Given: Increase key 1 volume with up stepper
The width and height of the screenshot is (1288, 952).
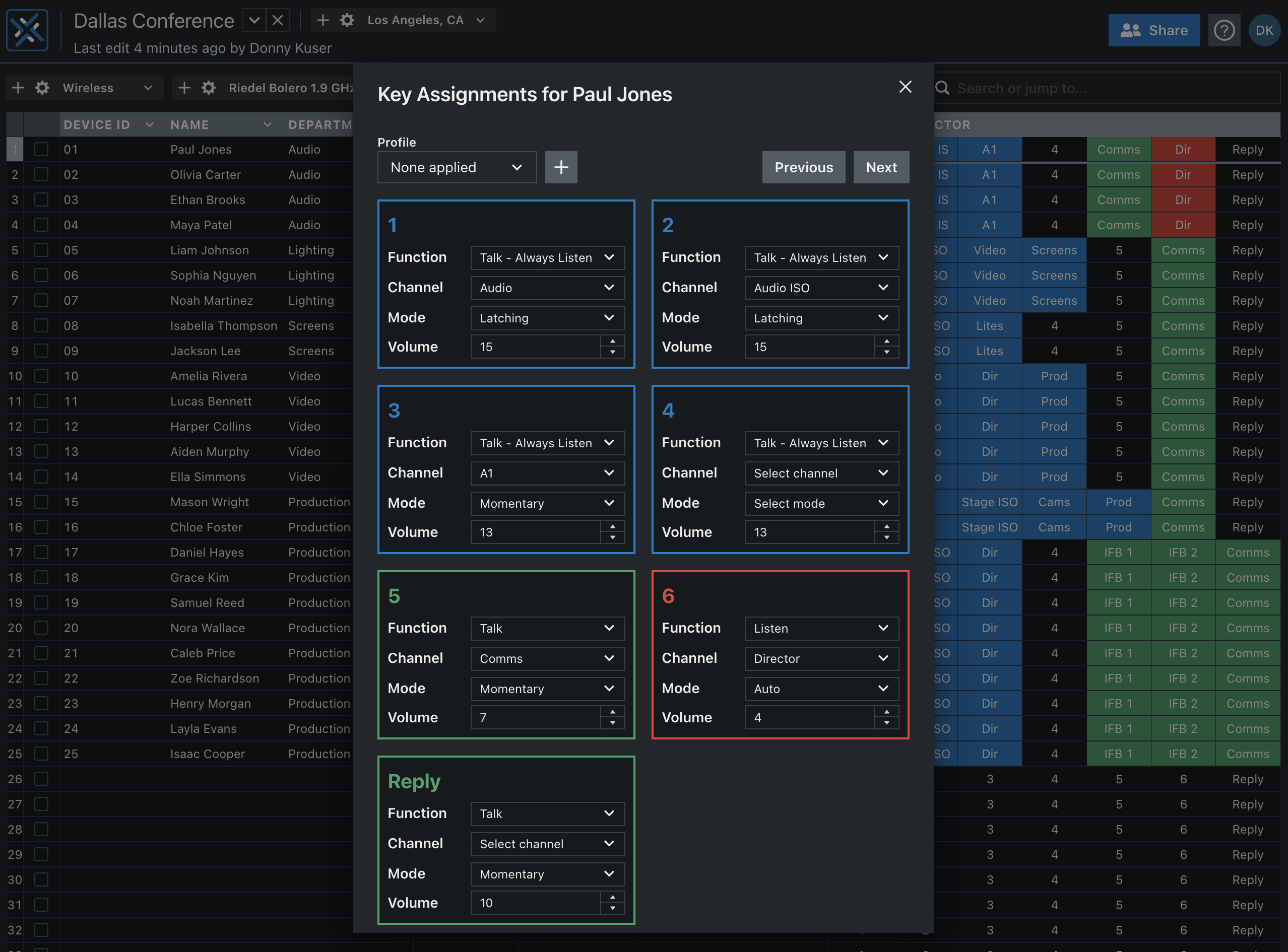Looking at the screenshot, I should [x=612, y=341].
